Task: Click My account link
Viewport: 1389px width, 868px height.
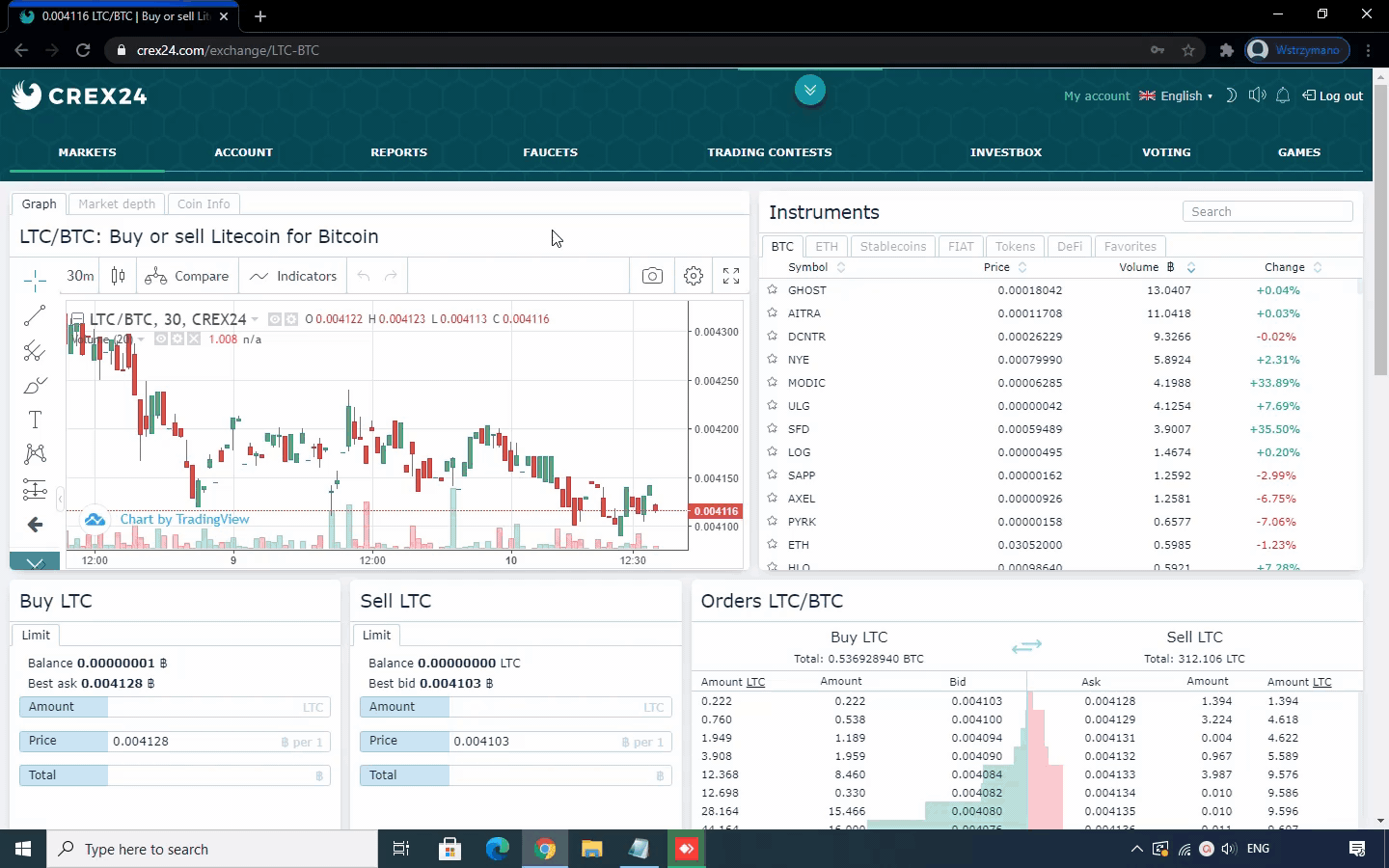Action: [1096, 95]
